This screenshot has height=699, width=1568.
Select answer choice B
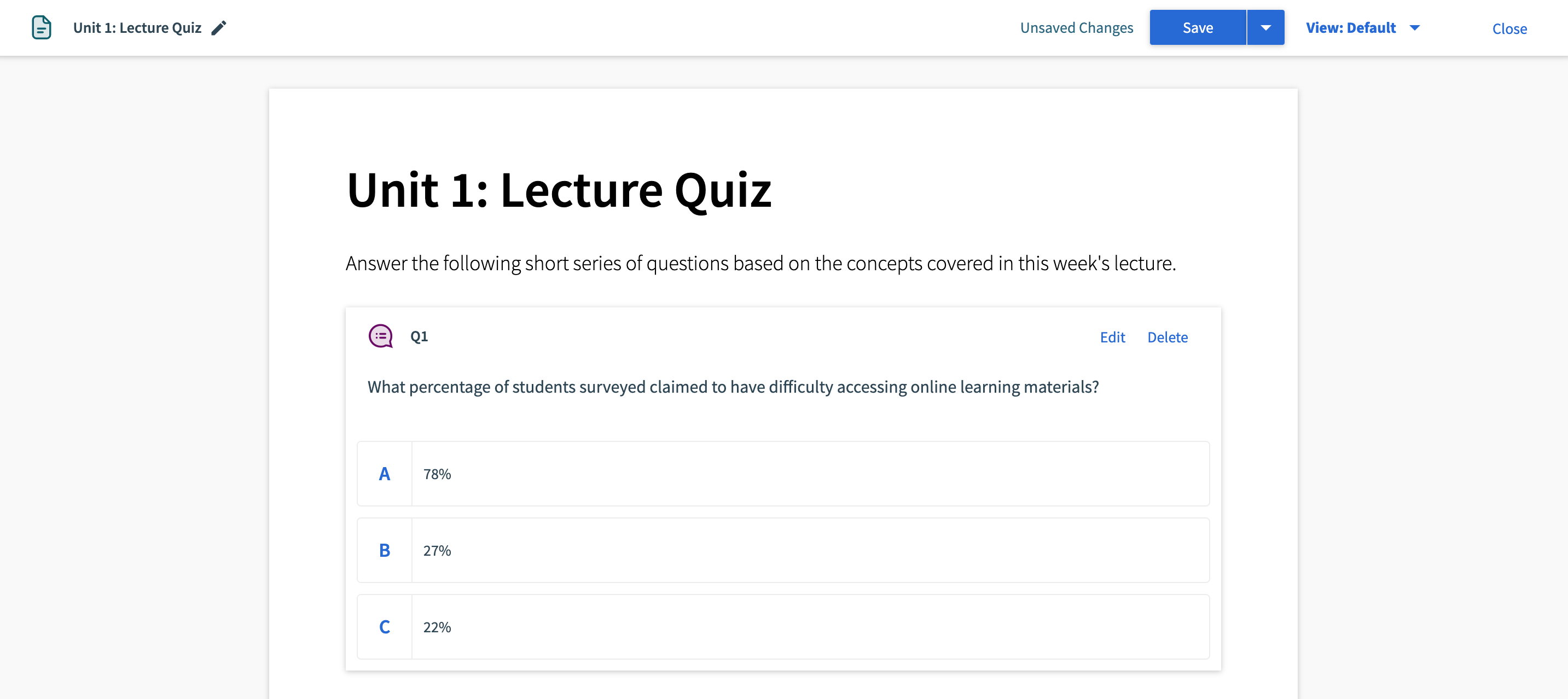point(385,551)
